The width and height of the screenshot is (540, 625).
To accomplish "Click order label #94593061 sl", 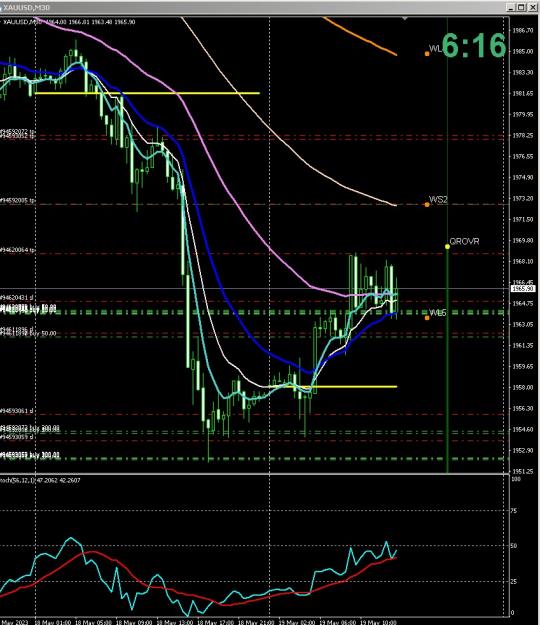I will 17,411.
